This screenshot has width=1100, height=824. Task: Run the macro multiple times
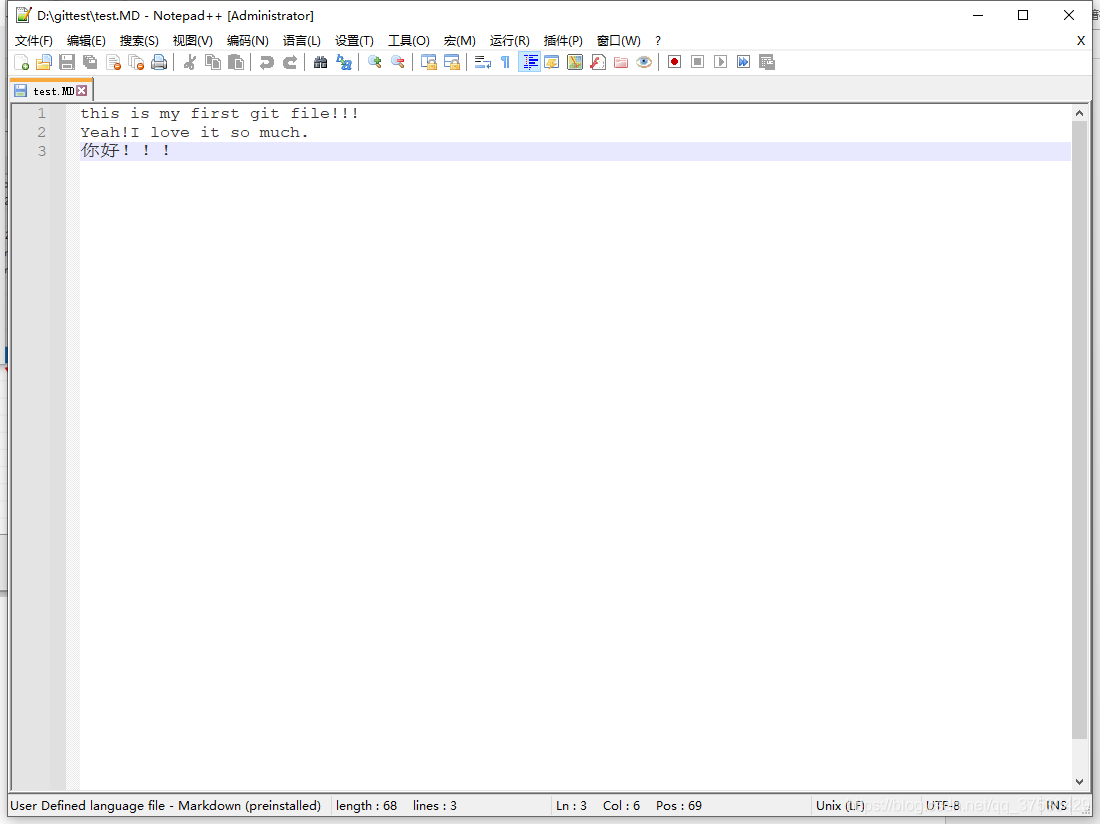tap(743, 62)
